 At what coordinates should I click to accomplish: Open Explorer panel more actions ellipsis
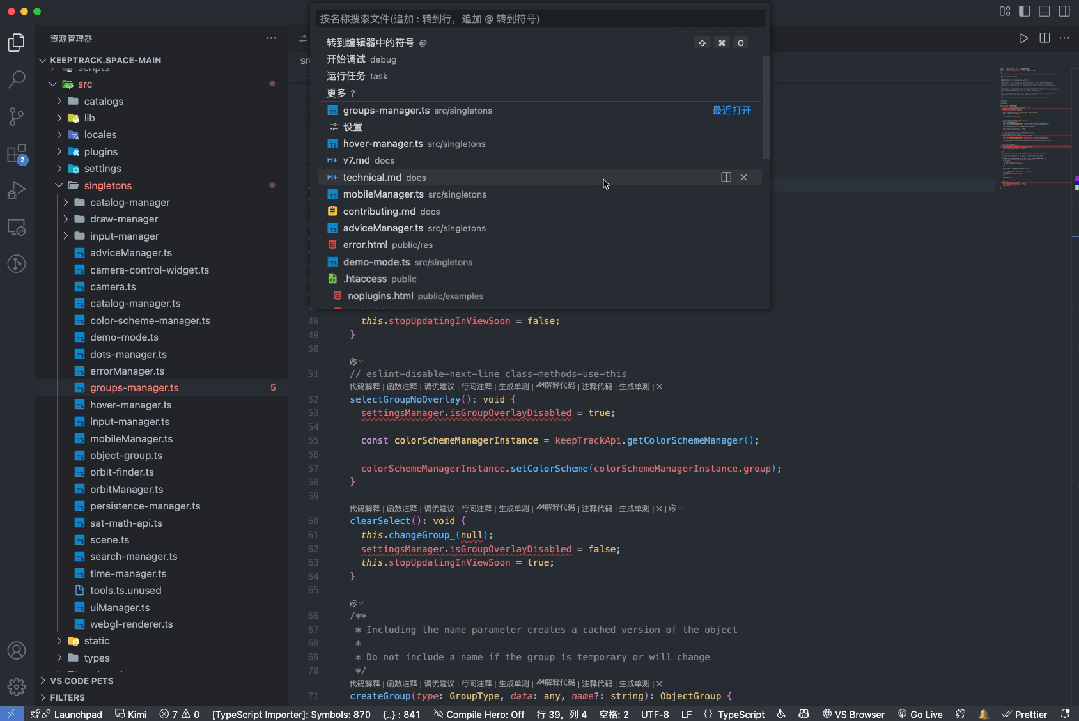tap(272, 39)
